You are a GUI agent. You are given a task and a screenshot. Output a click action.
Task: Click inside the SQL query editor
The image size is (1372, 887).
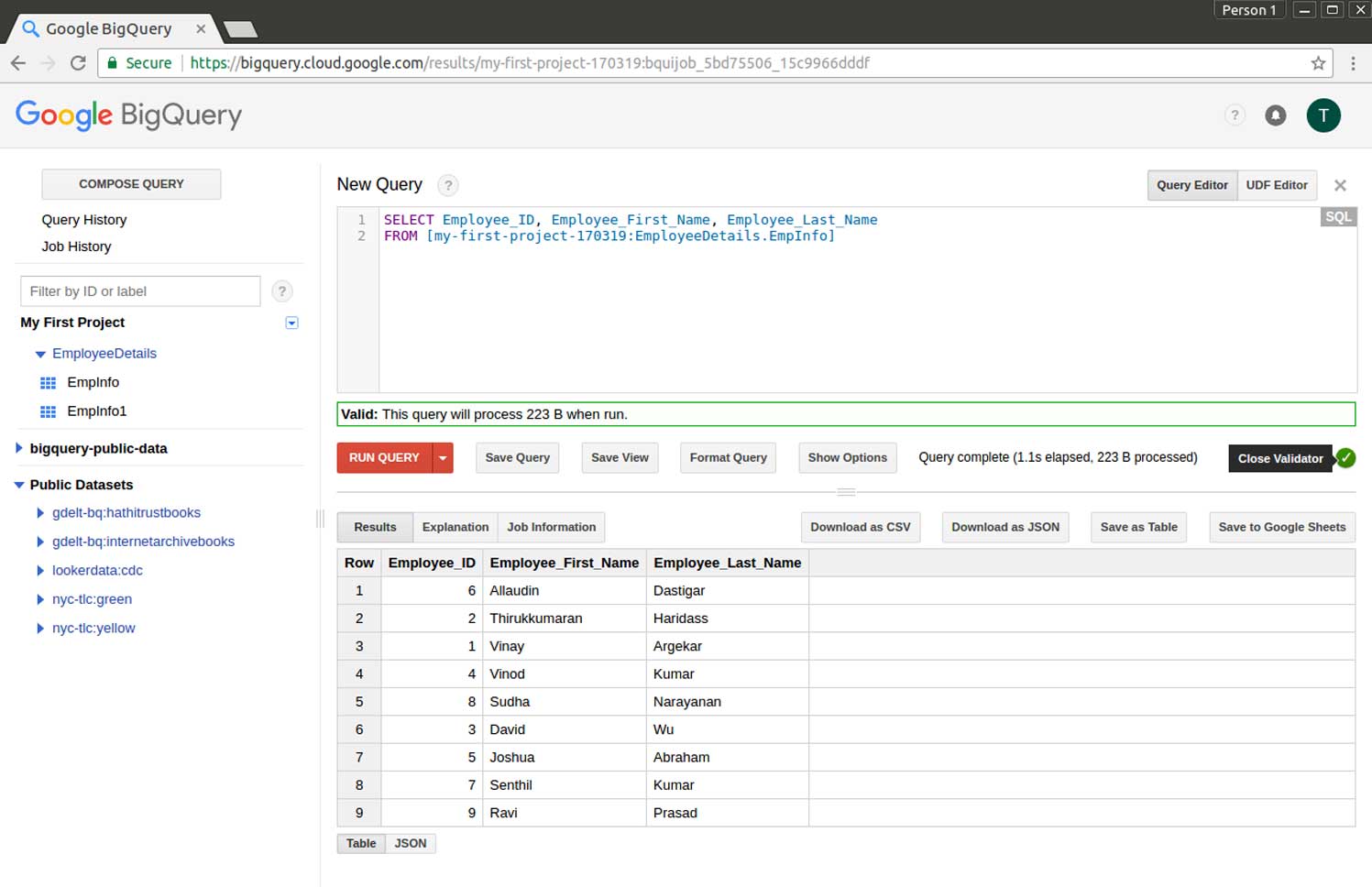867,301
